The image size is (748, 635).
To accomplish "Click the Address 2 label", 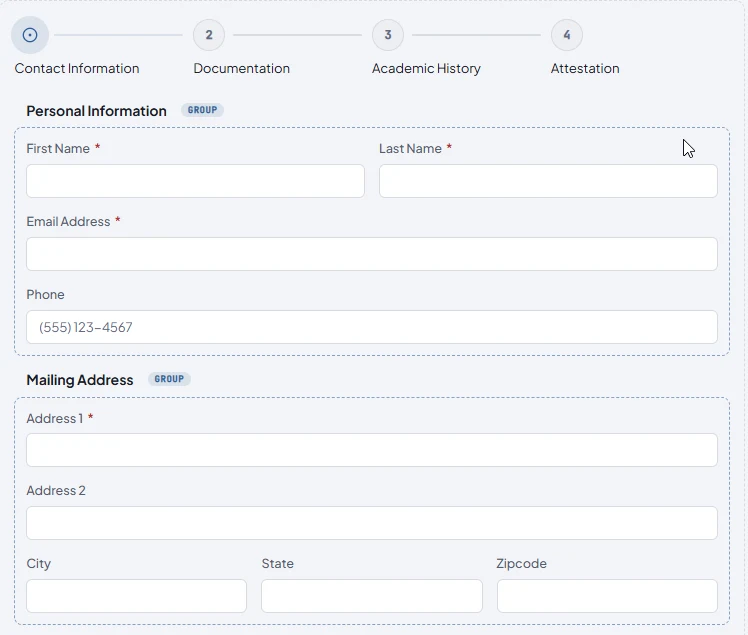I will (x=56, y=491).
